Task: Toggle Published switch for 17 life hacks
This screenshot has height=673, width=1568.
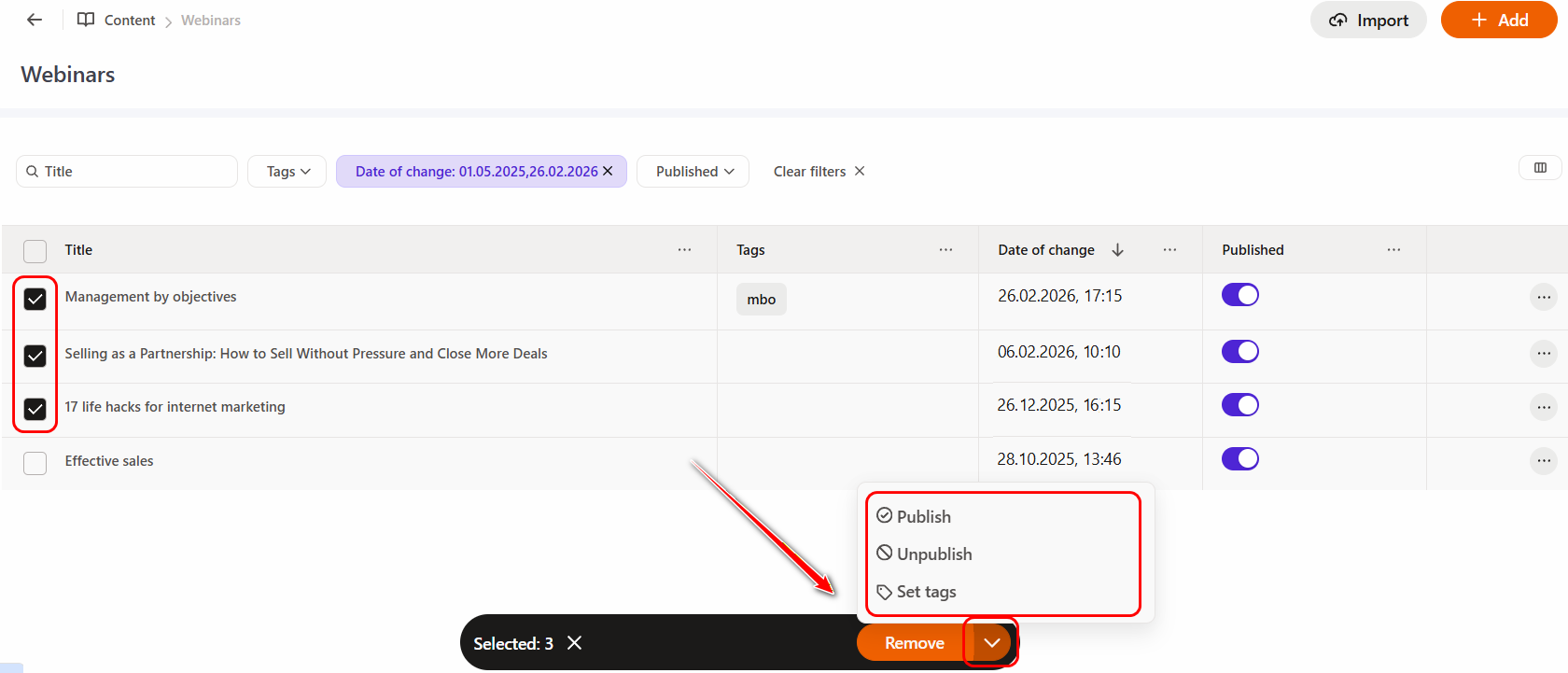Action: 1239,405
